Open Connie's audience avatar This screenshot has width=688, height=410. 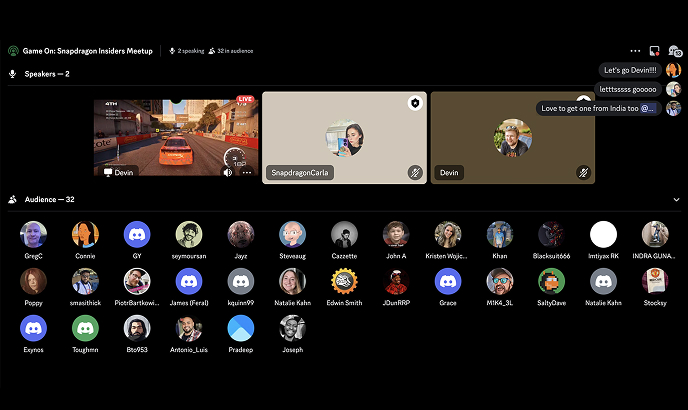(85, 234)
